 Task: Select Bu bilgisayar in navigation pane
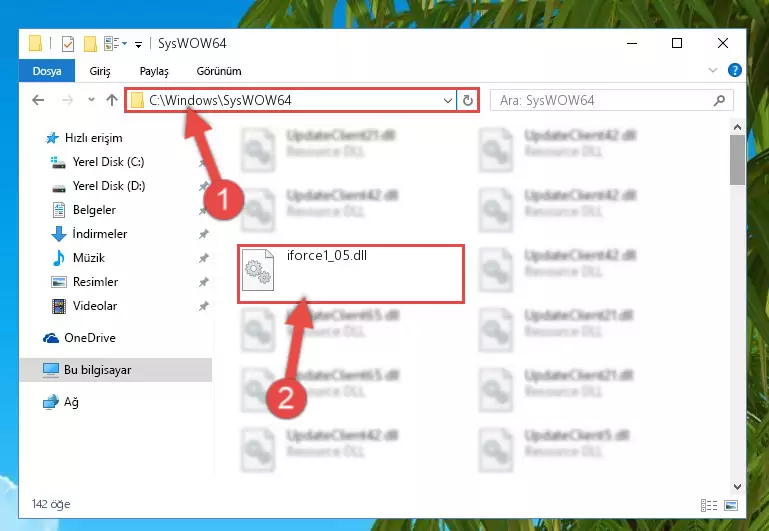[x=115, y=370]
